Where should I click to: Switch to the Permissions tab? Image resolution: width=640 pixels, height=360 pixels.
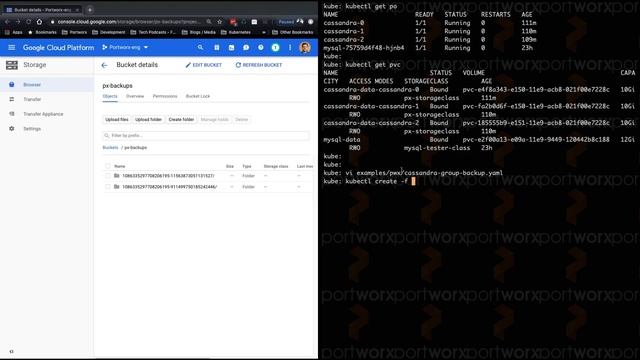pos(165,96)
